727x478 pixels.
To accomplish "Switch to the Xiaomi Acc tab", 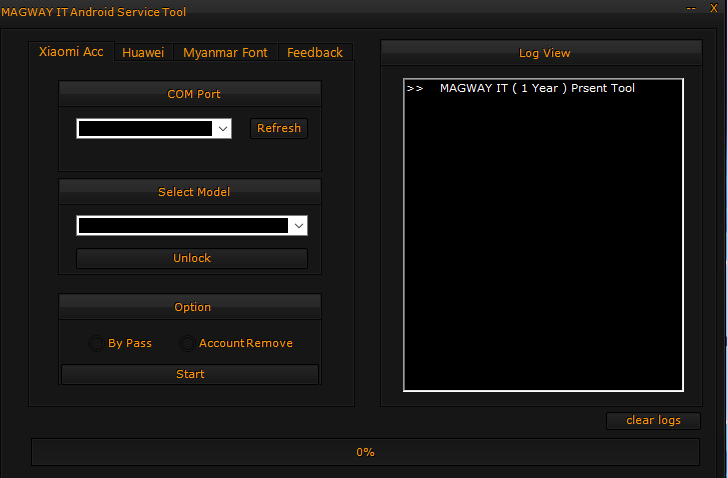I will point(71,51).
